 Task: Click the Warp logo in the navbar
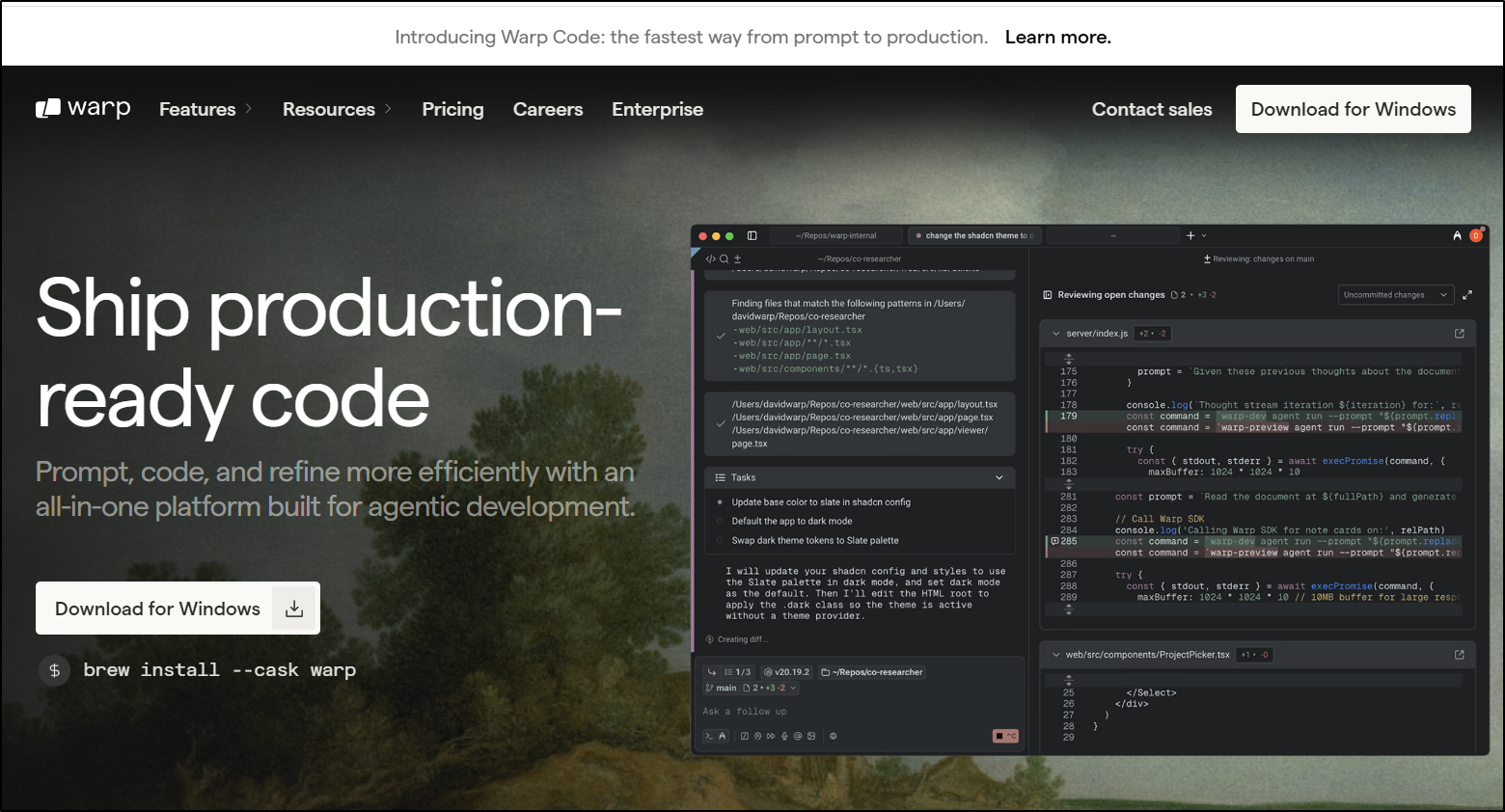pyautogui.click(x=83, y=109)
